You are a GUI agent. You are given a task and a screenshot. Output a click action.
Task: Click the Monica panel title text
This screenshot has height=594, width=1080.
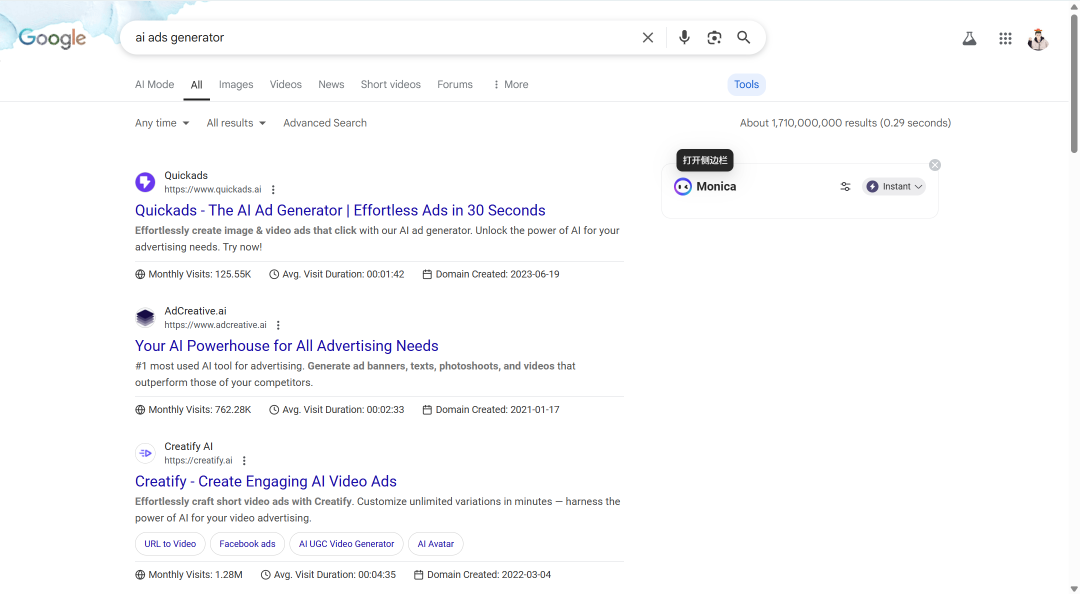716,187
